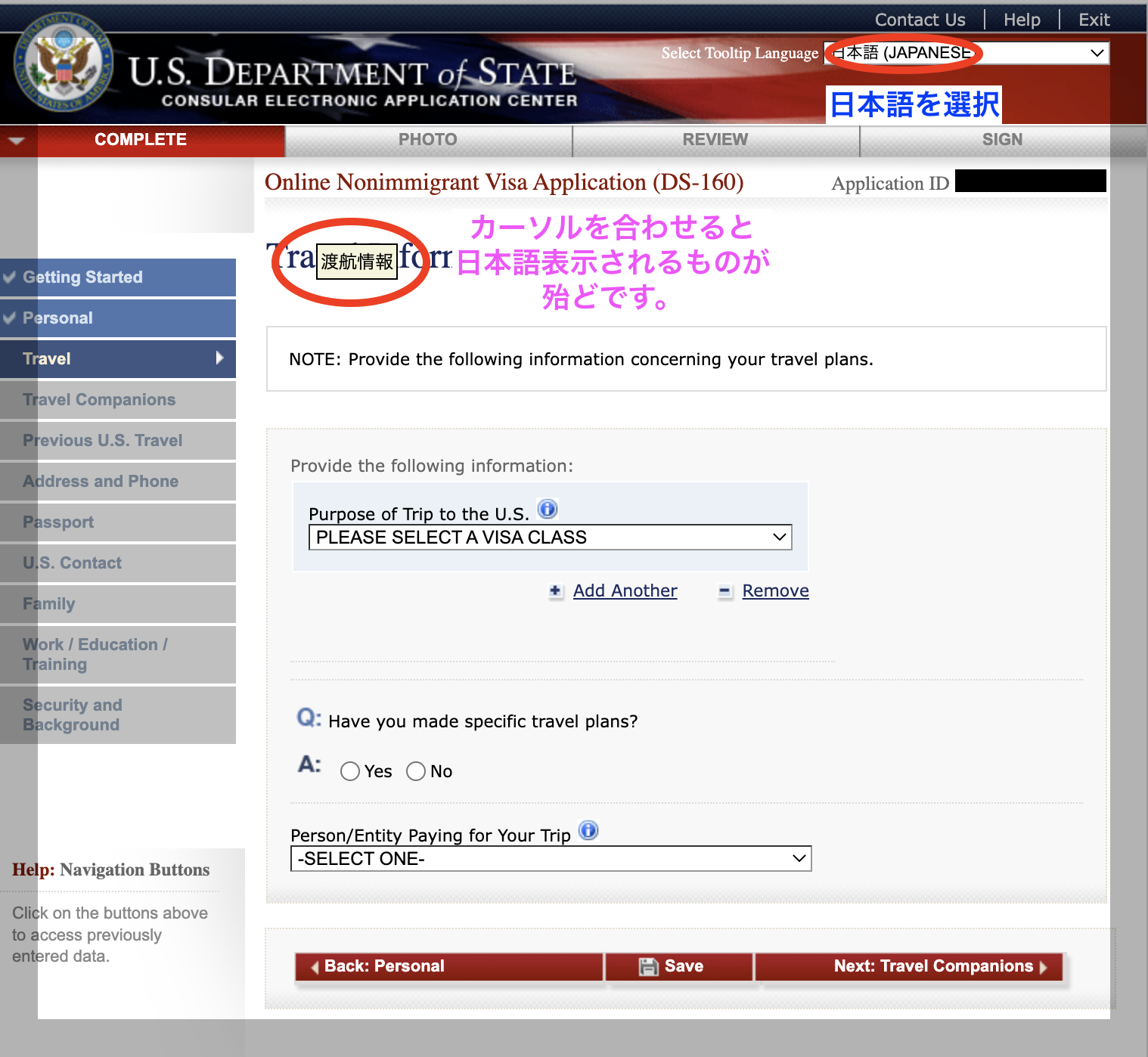Viewport: 1148px width, 1057px height.
Task: Click the Remove link
Action: tap(775, 590)
